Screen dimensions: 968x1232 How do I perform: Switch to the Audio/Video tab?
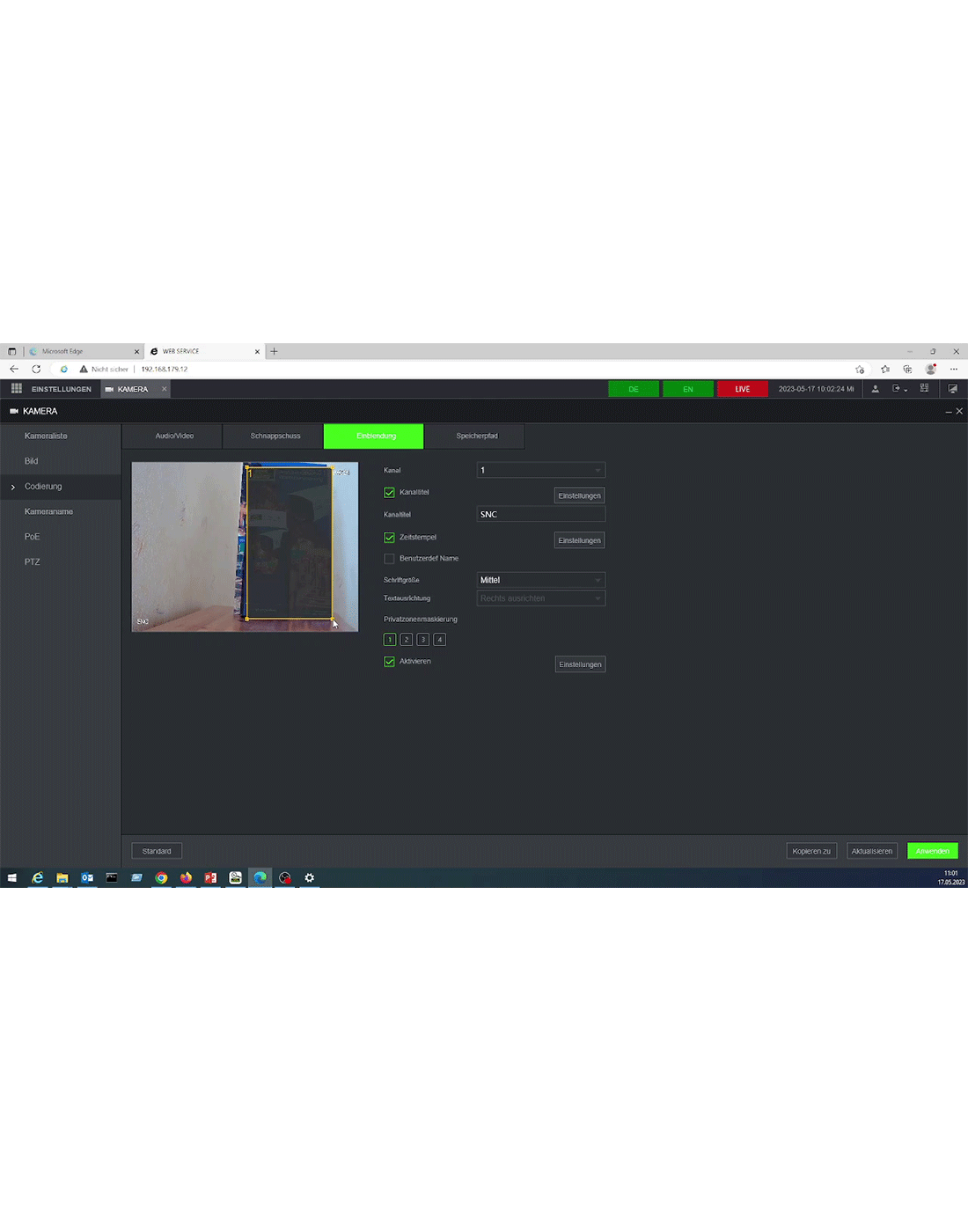(x=174, y=436)
